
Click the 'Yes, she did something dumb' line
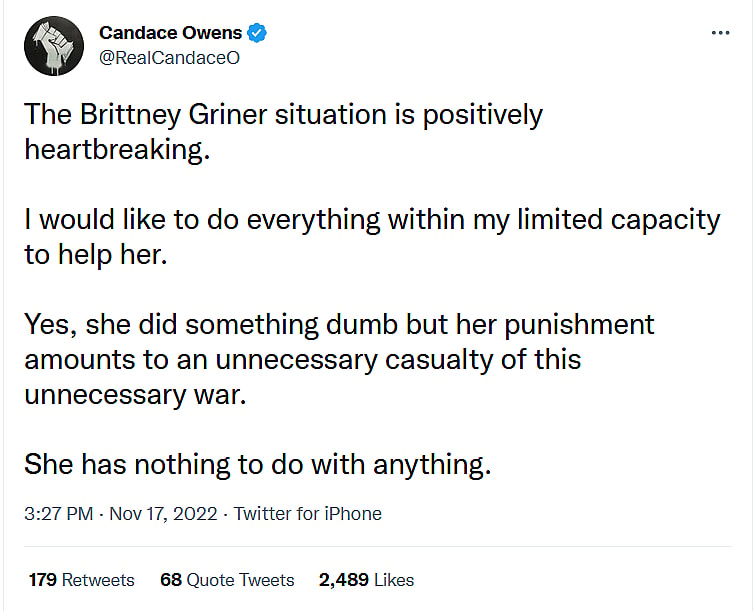339,325
